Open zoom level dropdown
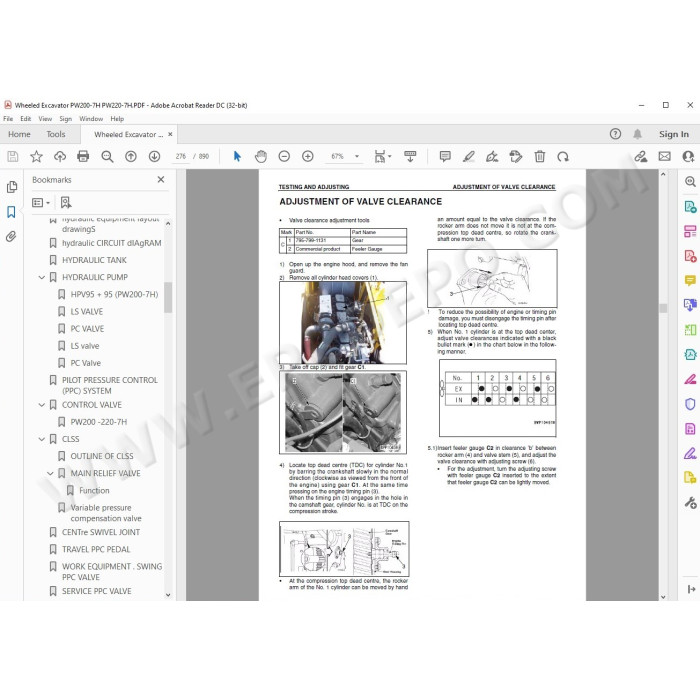The image size is (700, 700). pyautogui.click(x=357, y=156)
